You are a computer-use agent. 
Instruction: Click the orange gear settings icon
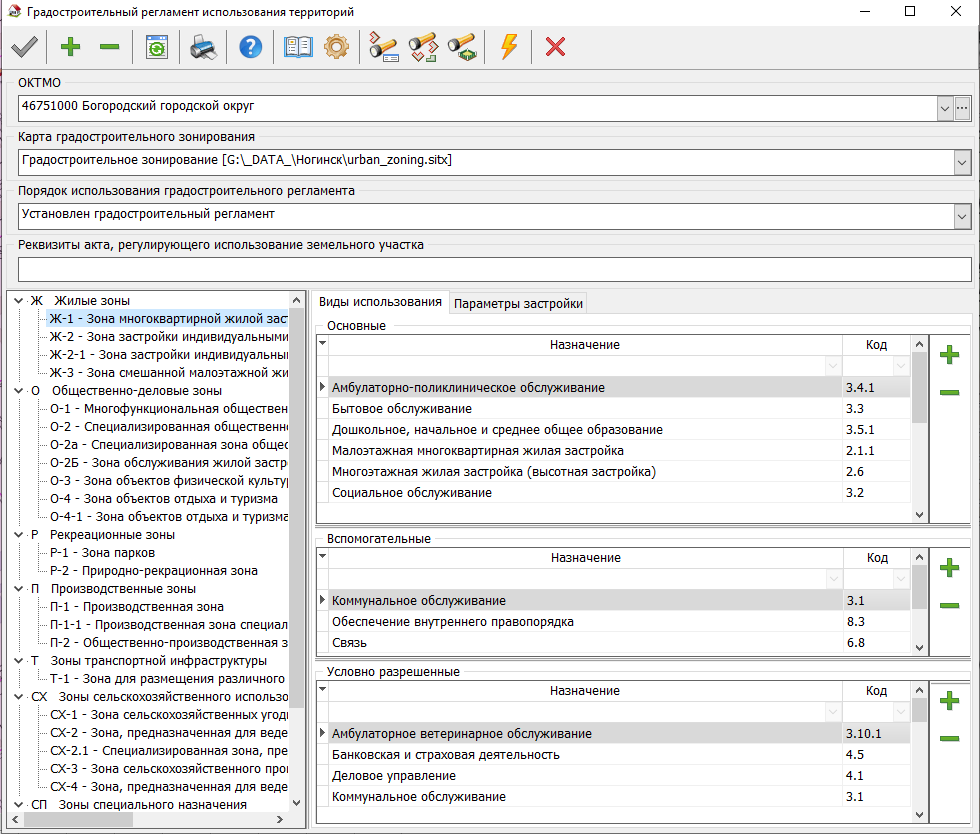click(x=337, y=47)
